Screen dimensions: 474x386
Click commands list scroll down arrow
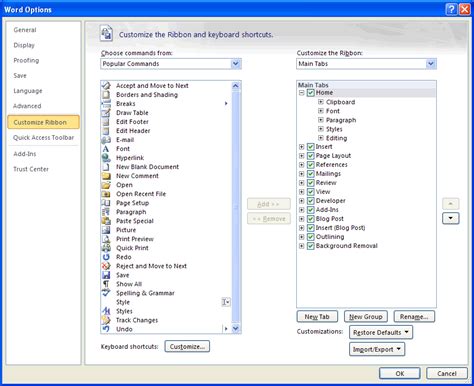point(236,329)
